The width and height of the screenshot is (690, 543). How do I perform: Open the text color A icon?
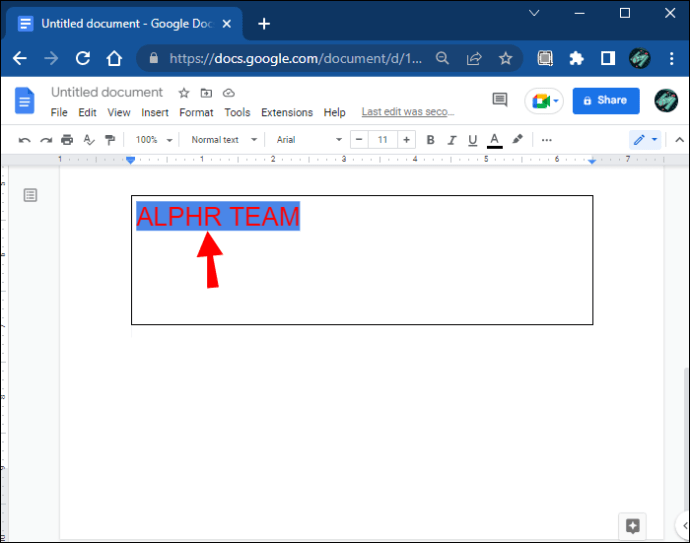pyautogui.click(x=495, y=140)
